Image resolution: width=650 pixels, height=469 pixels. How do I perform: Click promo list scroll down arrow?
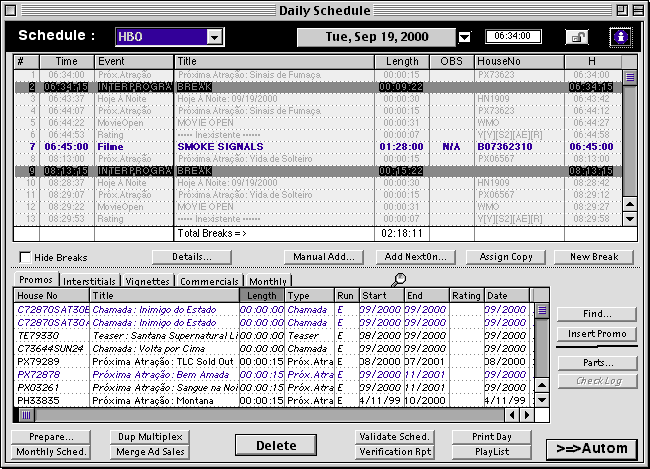point(542,400)
